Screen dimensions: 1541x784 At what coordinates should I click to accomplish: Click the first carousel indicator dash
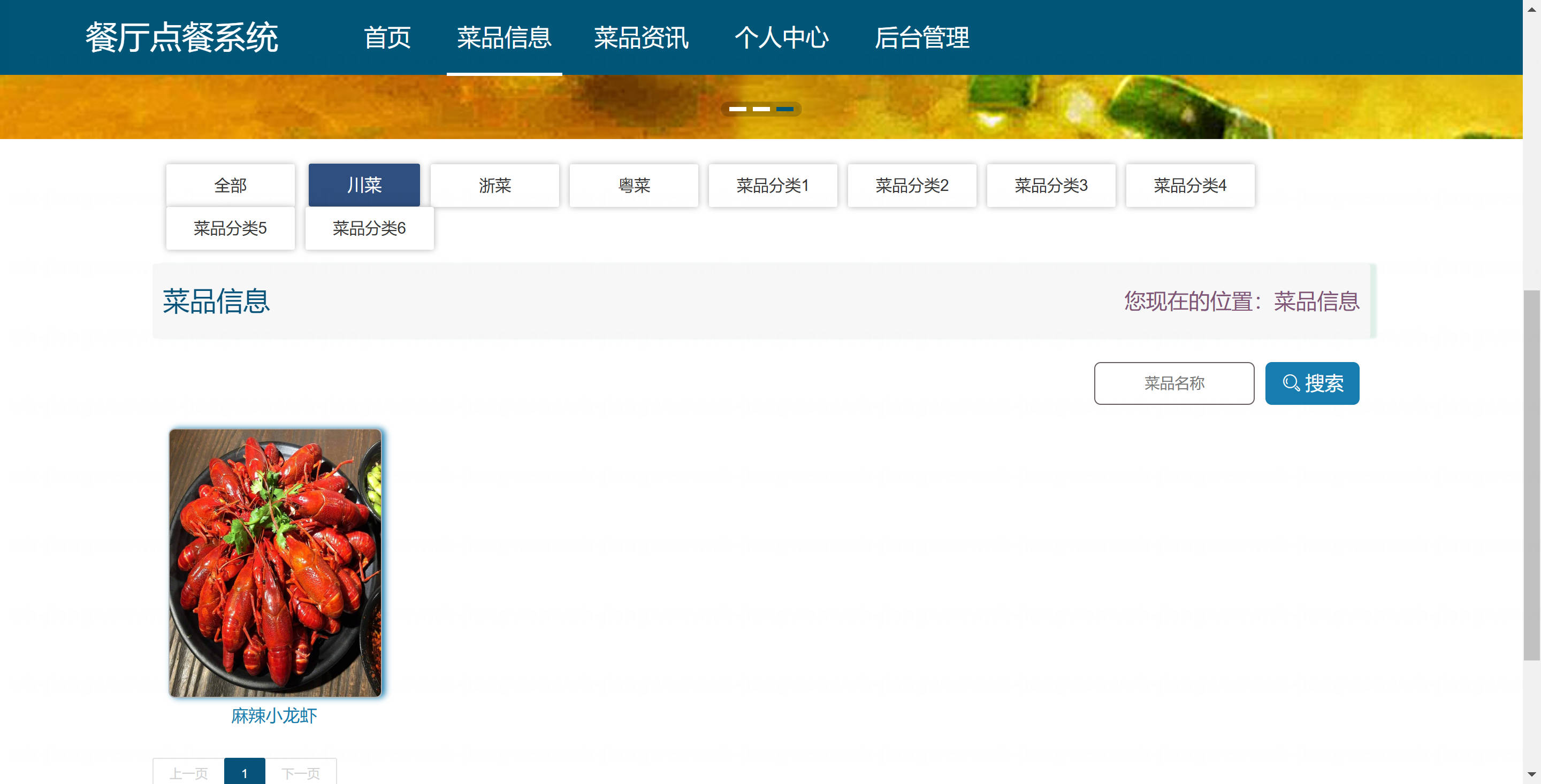point(738,109)
